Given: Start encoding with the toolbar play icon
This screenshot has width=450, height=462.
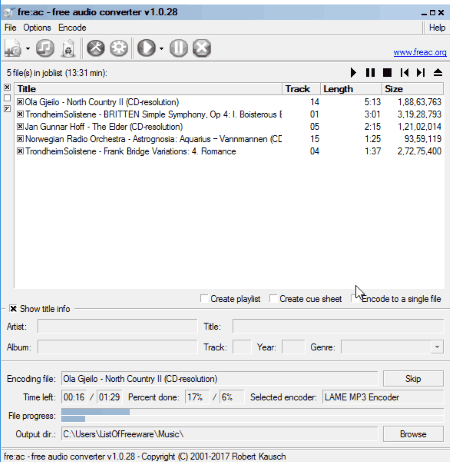Looking at the screenshot, I should (x=146, y=48).
